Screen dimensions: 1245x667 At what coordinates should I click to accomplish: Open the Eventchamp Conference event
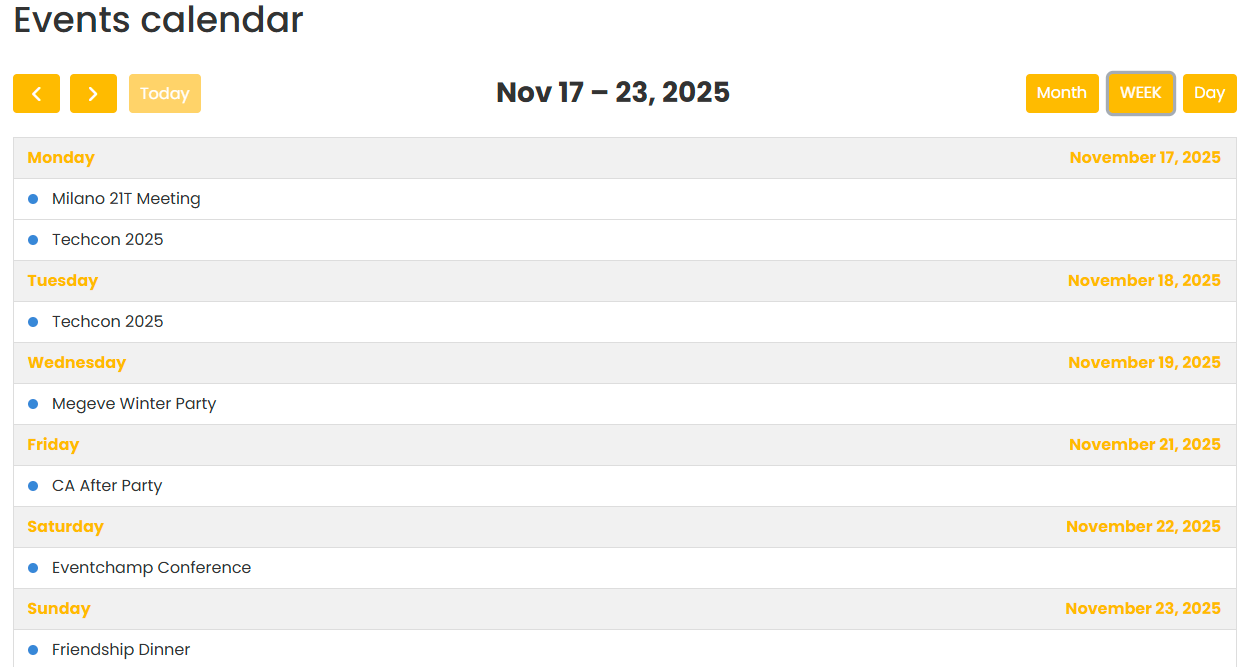click(x=151, y=568)
